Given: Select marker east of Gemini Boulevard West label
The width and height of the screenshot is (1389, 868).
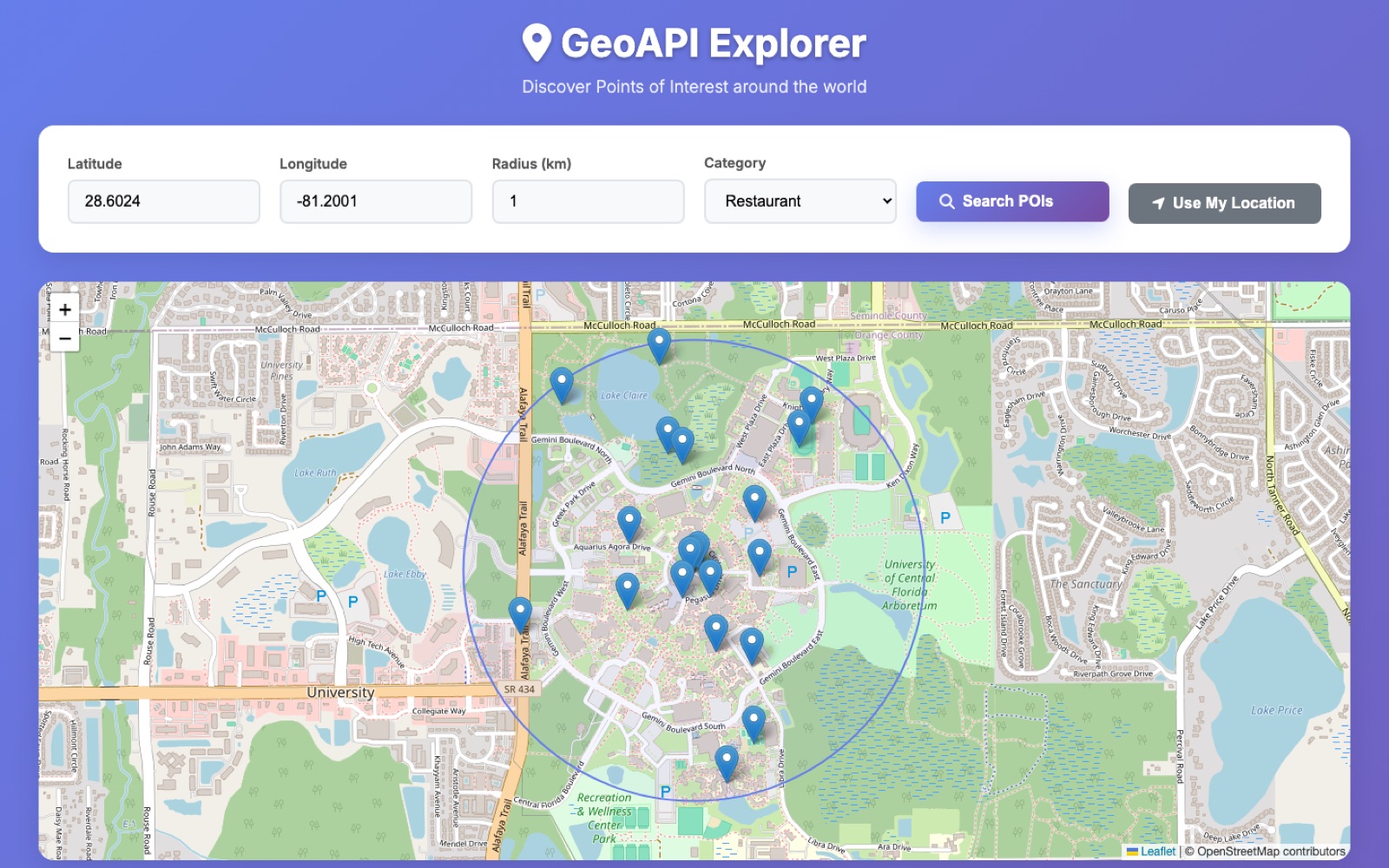Looking at the screenshot, I should (627, 591).
